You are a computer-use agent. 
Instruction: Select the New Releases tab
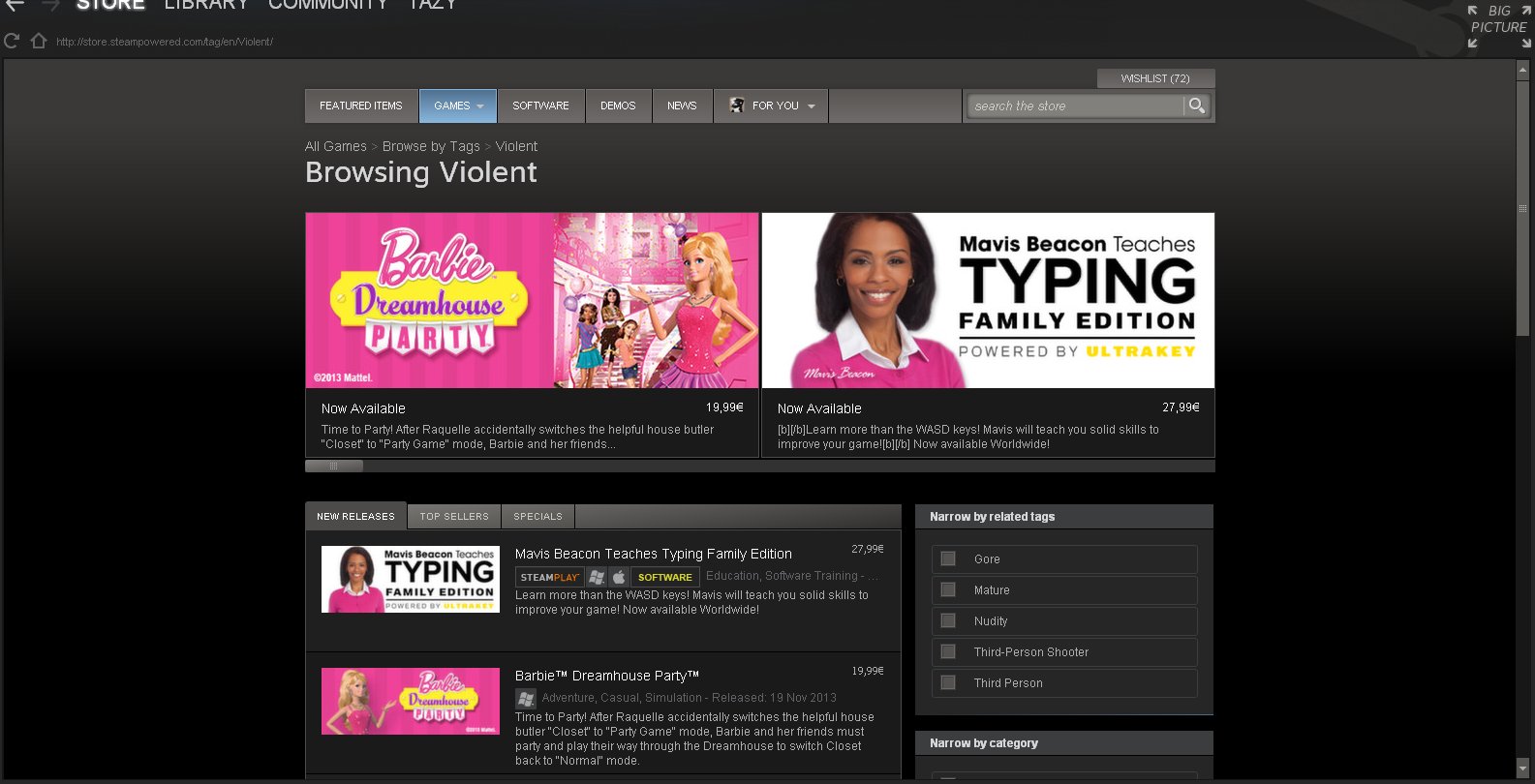355,516
